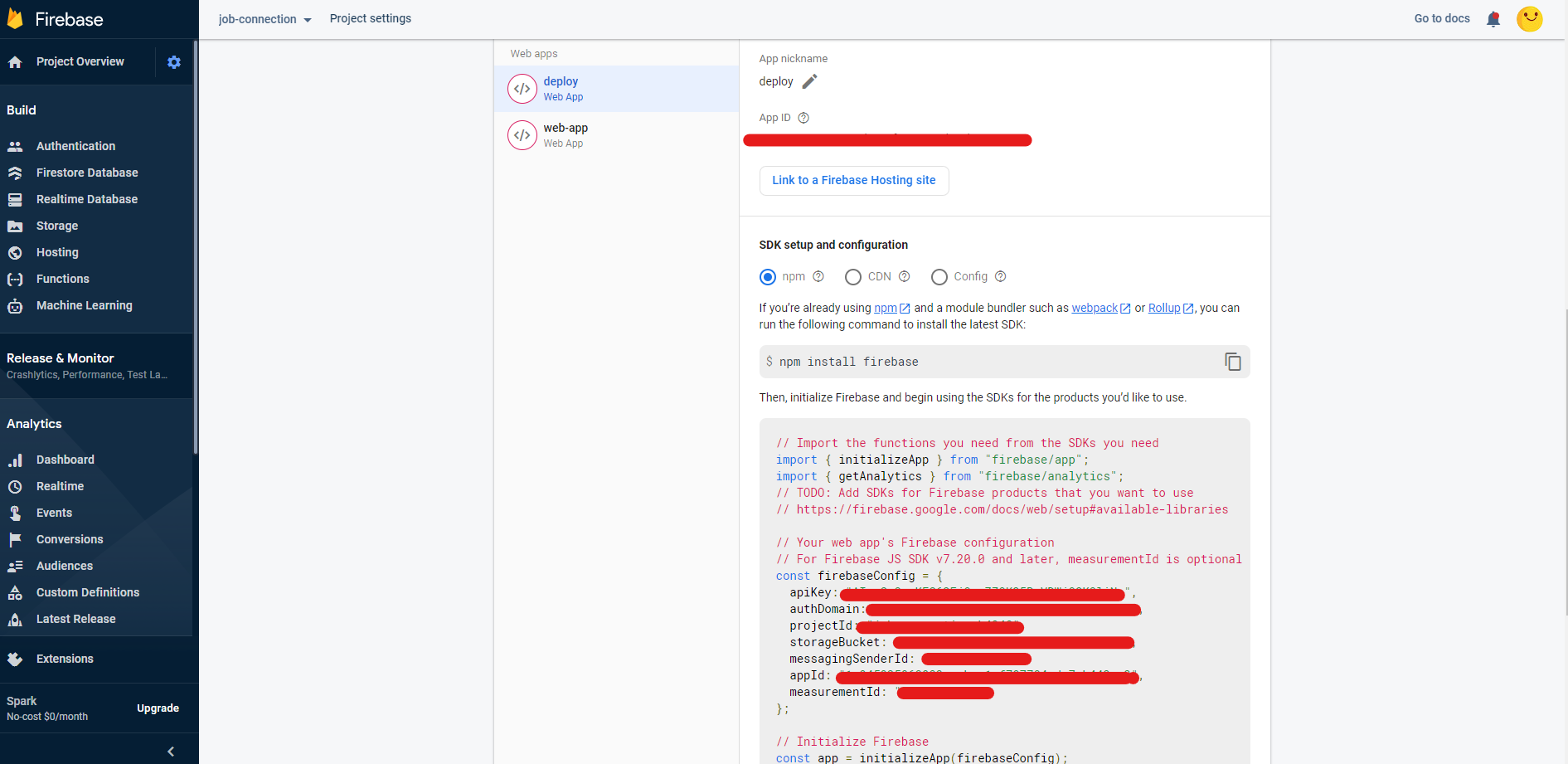Collapse the sidebar with chevron arrow

(x=171, y=752)
